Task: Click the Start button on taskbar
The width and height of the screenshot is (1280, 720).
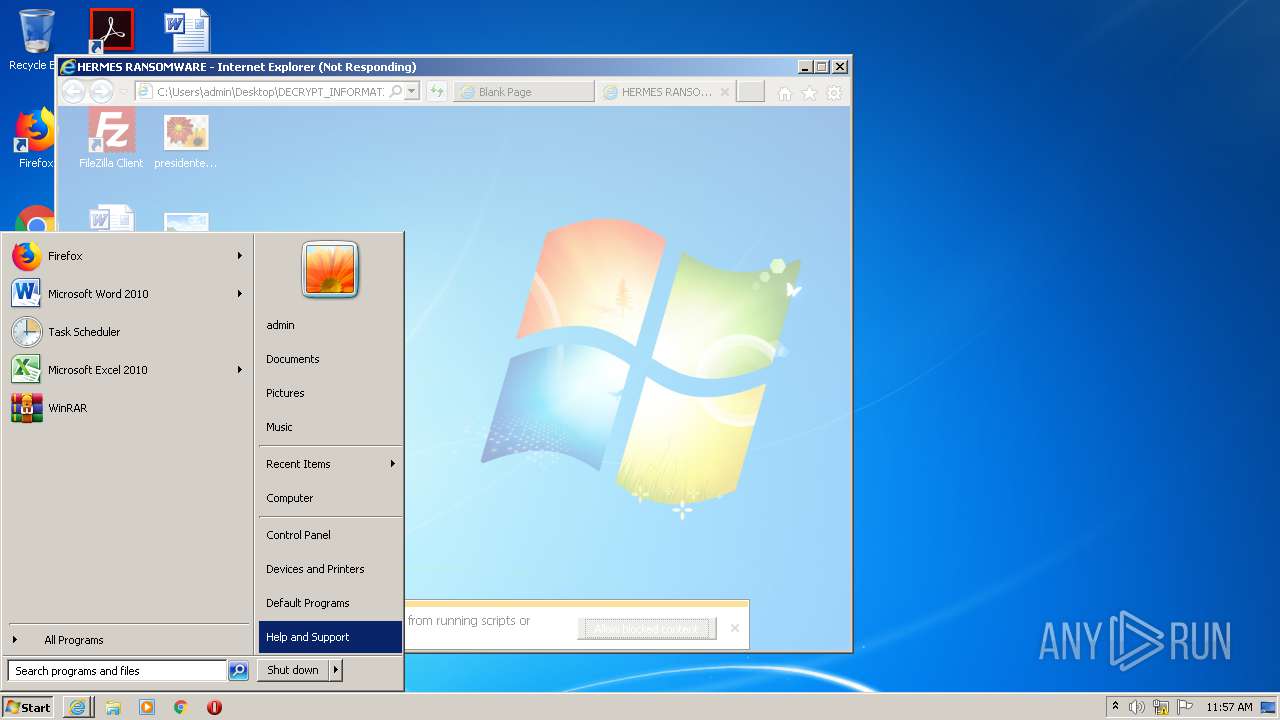Action: tap(28, 707)
